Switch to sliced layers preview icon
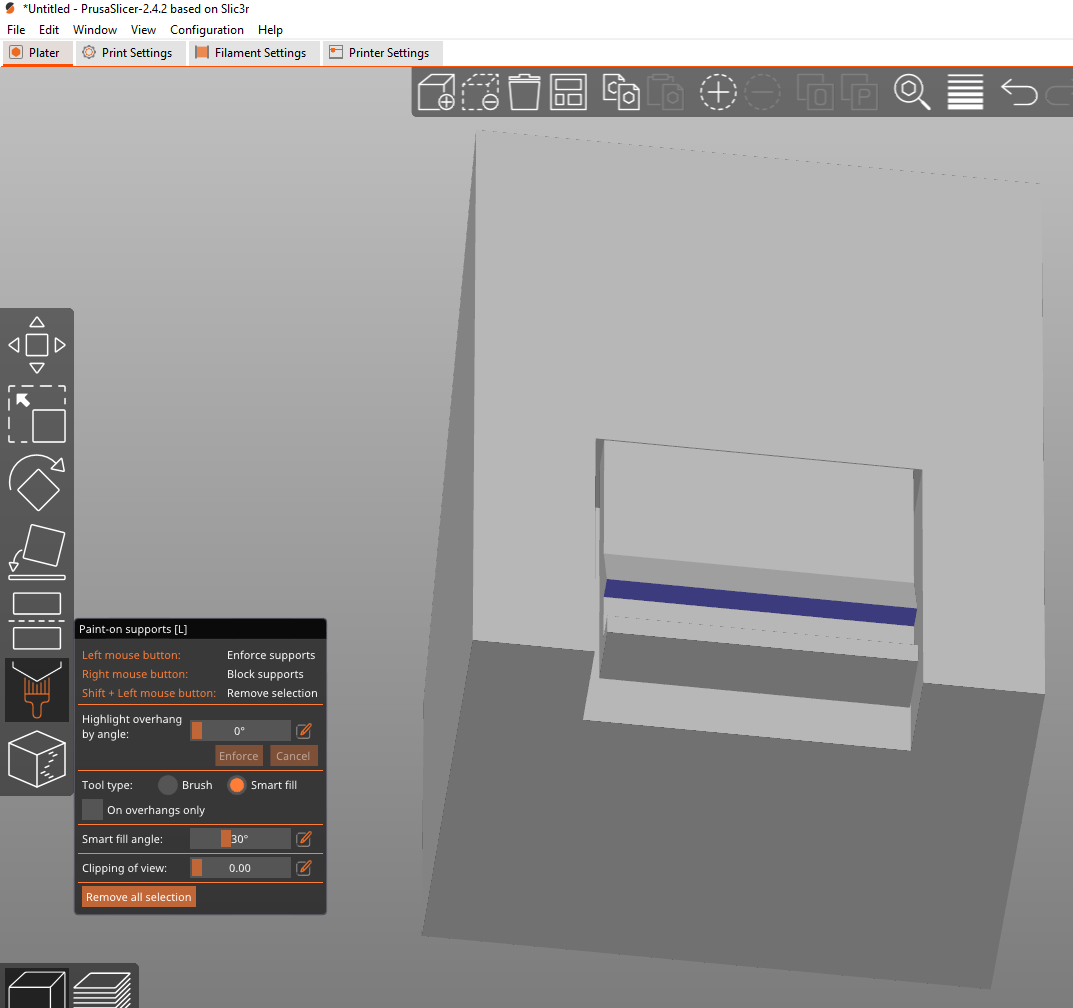Image resolution: width=1073 pixels, height=1008 pixels. click(103, 989)
